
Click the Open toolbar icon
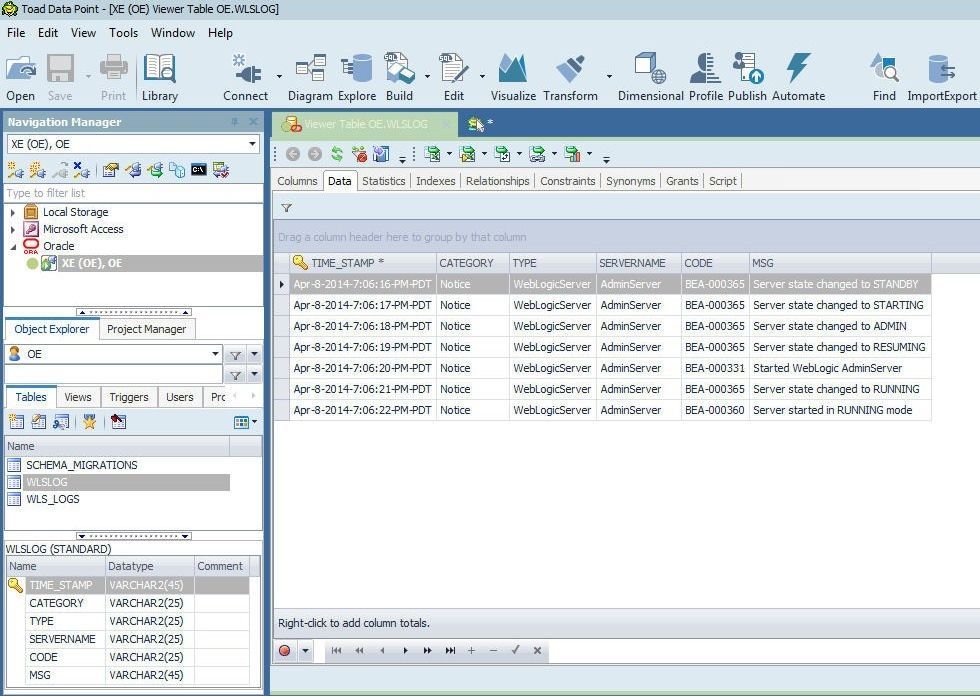click(21, 77)
